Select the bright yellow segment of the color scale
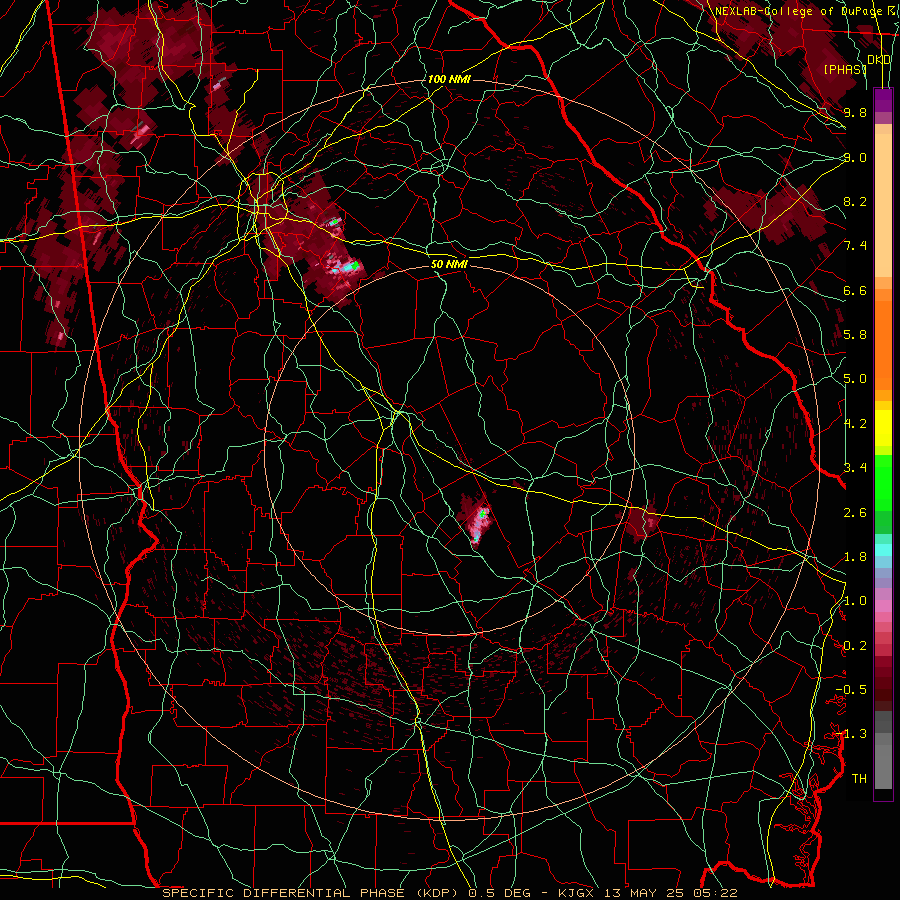900x900 pixels. pos(883,428)
